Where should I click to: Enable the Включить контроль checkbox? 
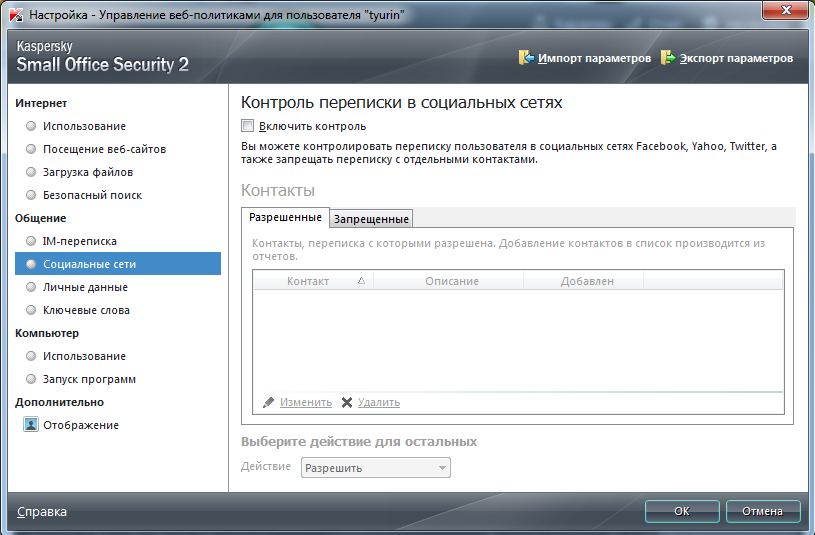point(247,126)
